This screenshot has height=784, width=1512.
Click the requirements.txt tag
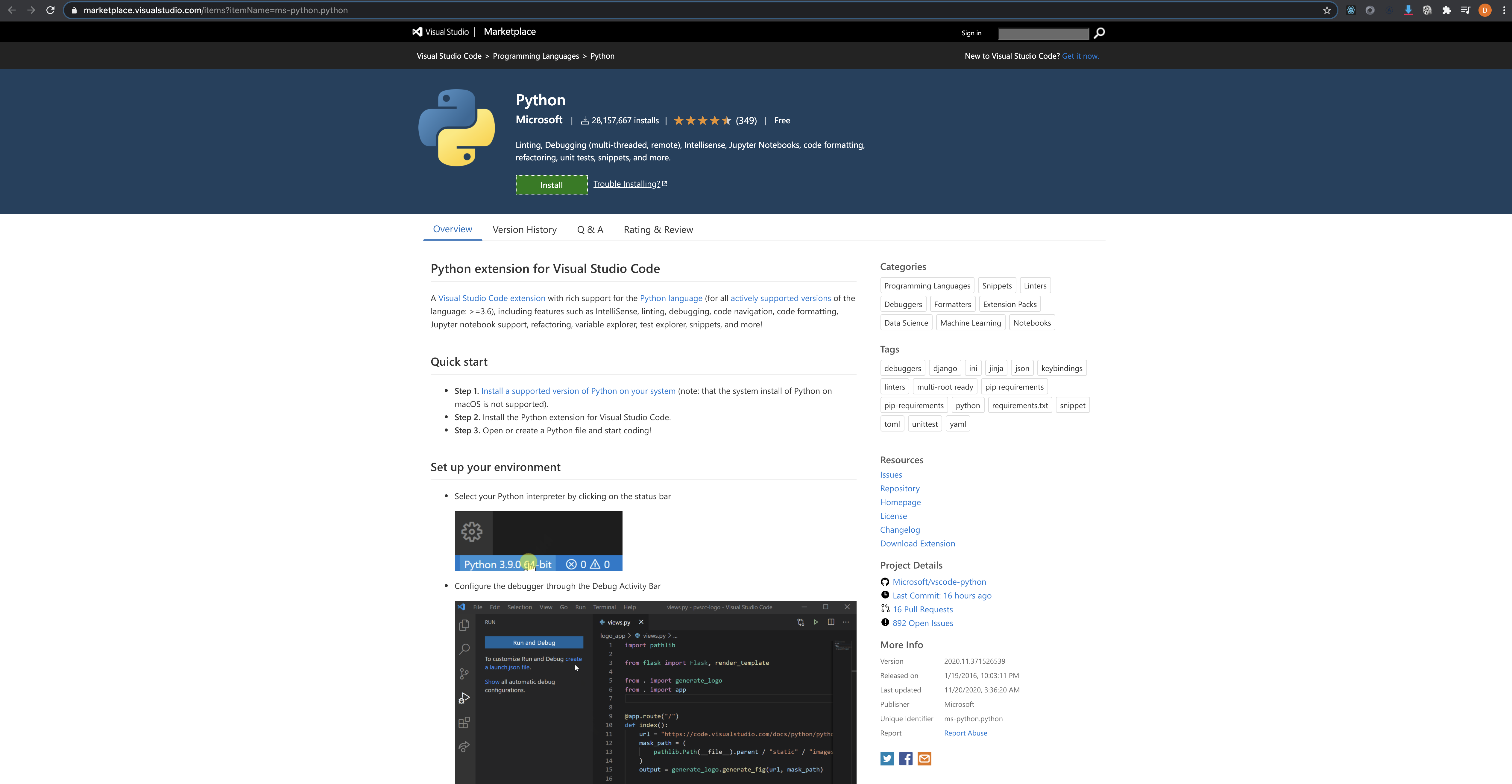click(x=1020, y=405)
